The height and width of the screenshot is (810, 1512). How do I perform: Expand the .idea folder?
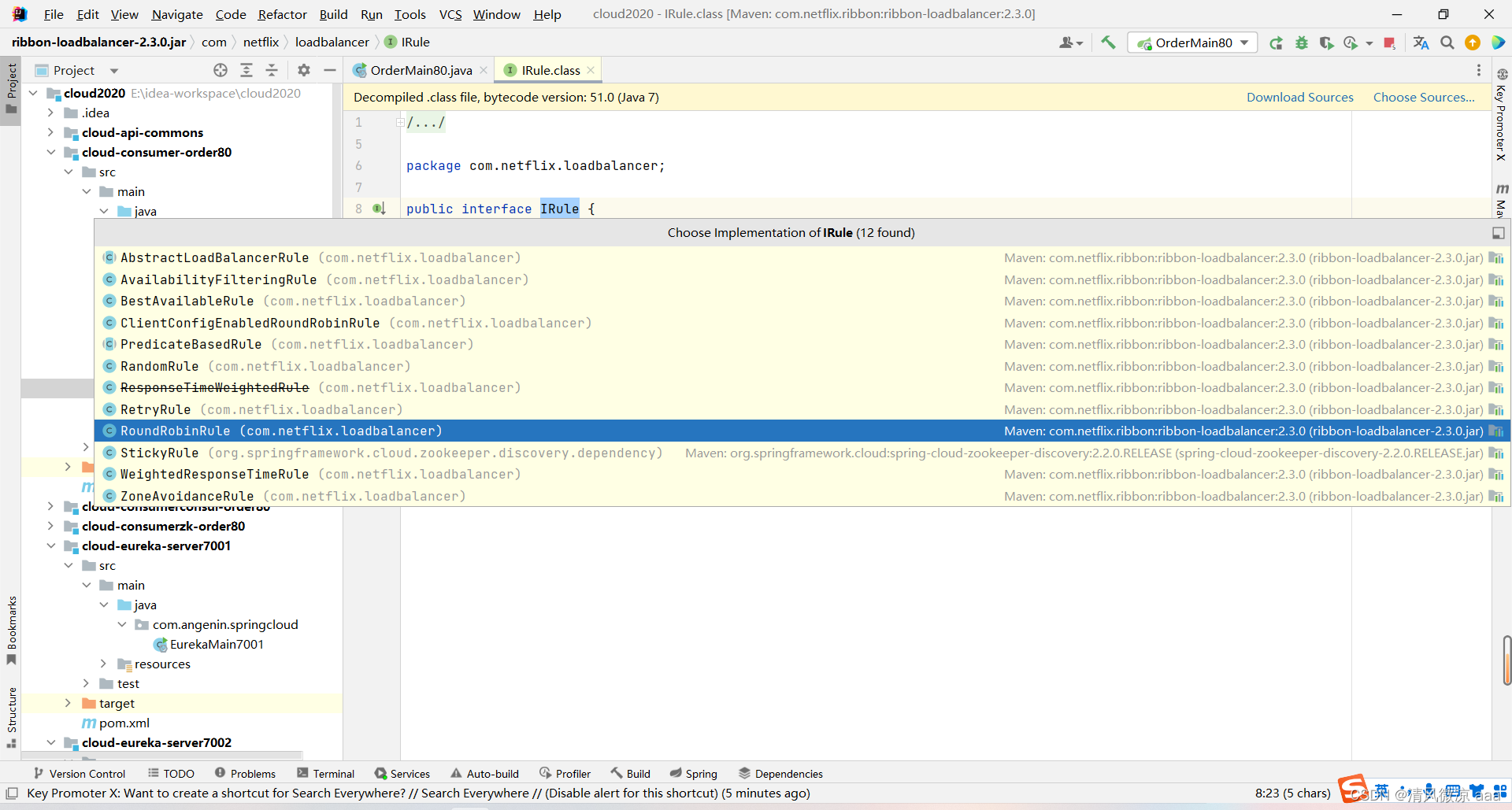tap(50, 113)
